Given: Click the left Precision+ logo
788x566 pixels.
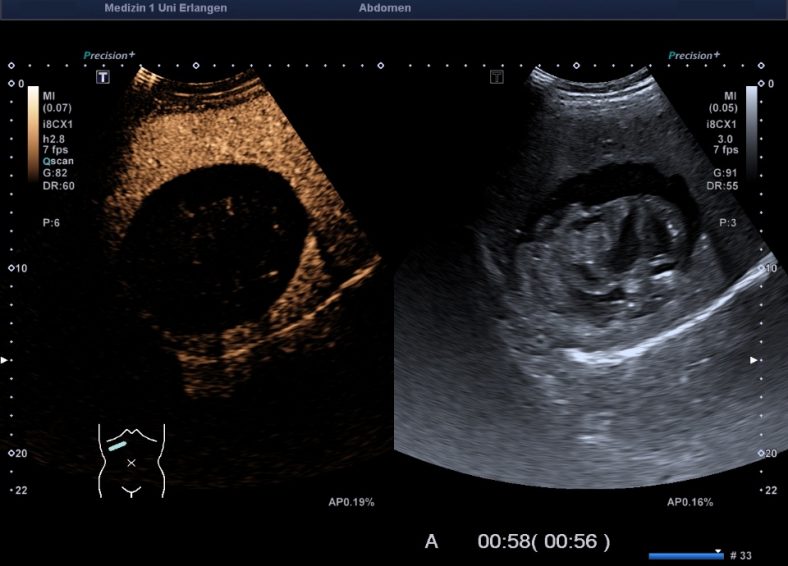Looking at the screenshot, I should [x=110, y=56].
